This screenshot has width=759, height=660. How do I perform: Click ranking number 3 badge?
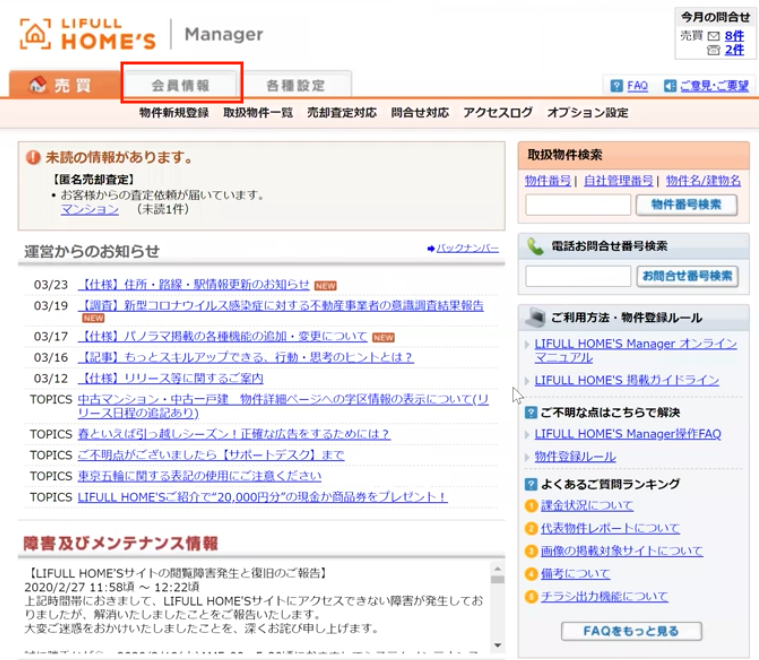click(531, 551)
